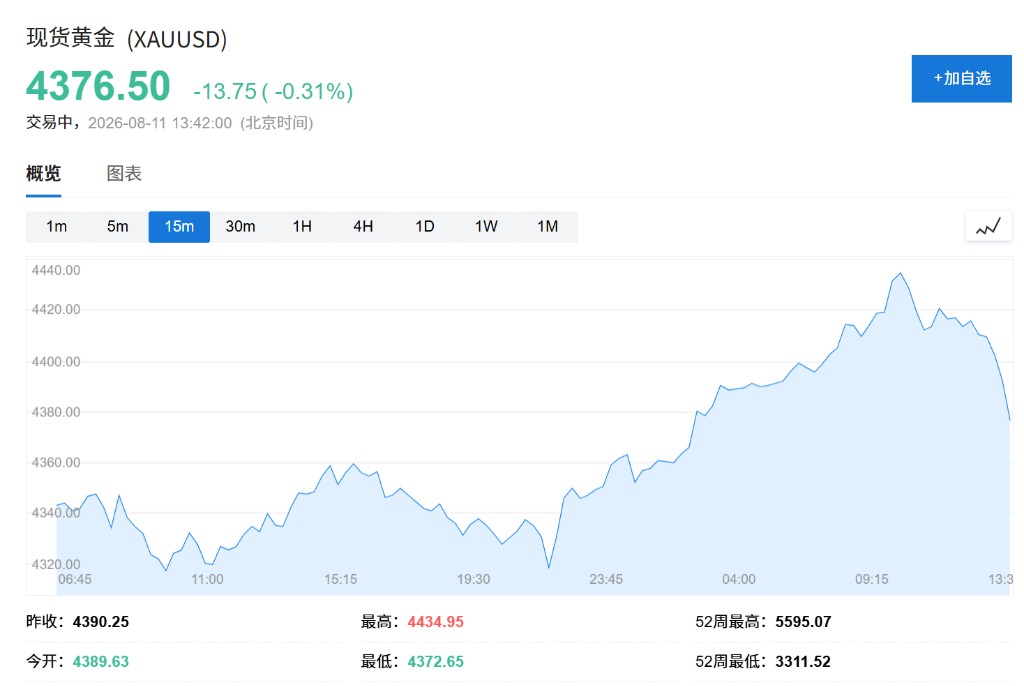Choose the 15m interval button

179,227
